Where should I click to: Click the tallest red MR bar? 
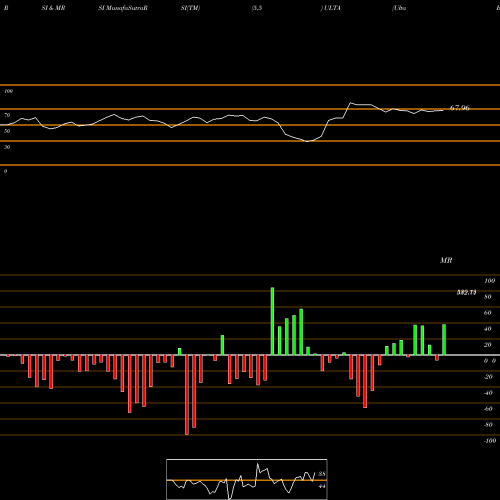187,395
